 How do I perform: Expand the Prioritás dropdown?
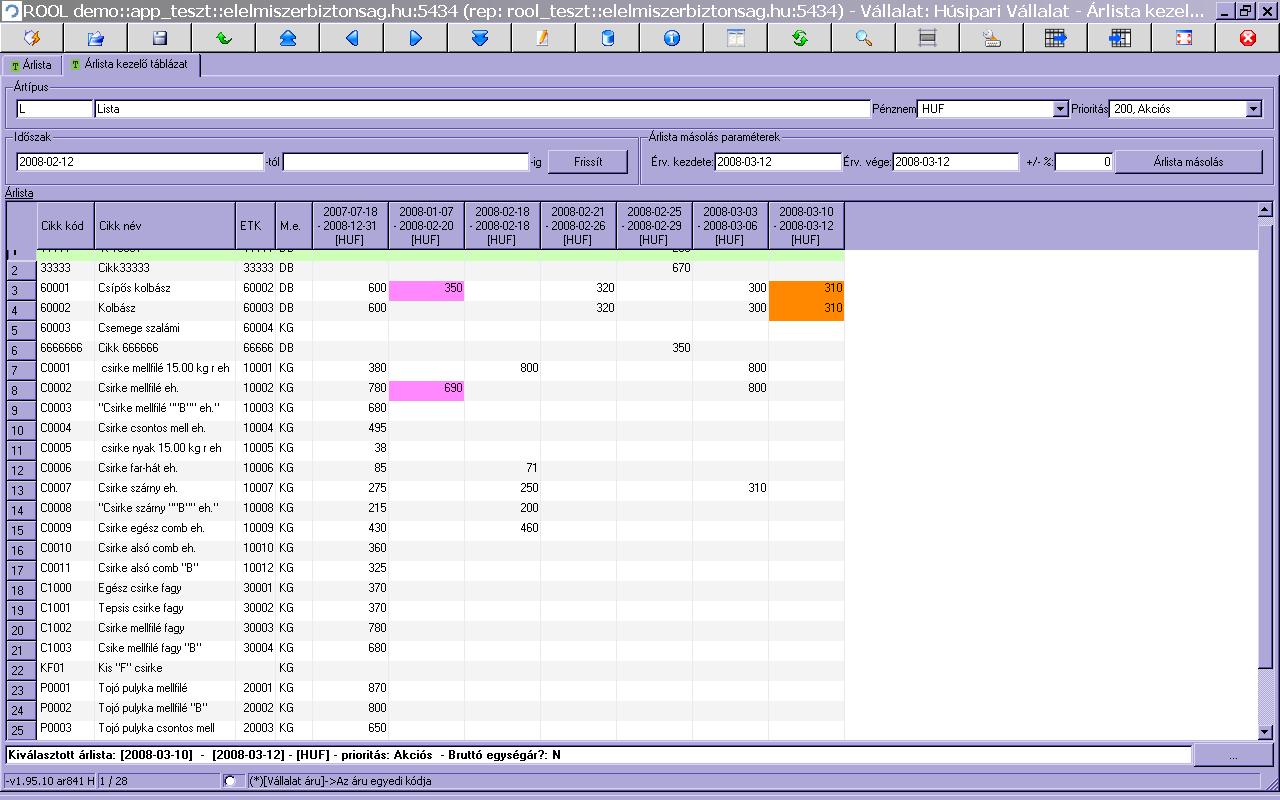click(1253, 109)
